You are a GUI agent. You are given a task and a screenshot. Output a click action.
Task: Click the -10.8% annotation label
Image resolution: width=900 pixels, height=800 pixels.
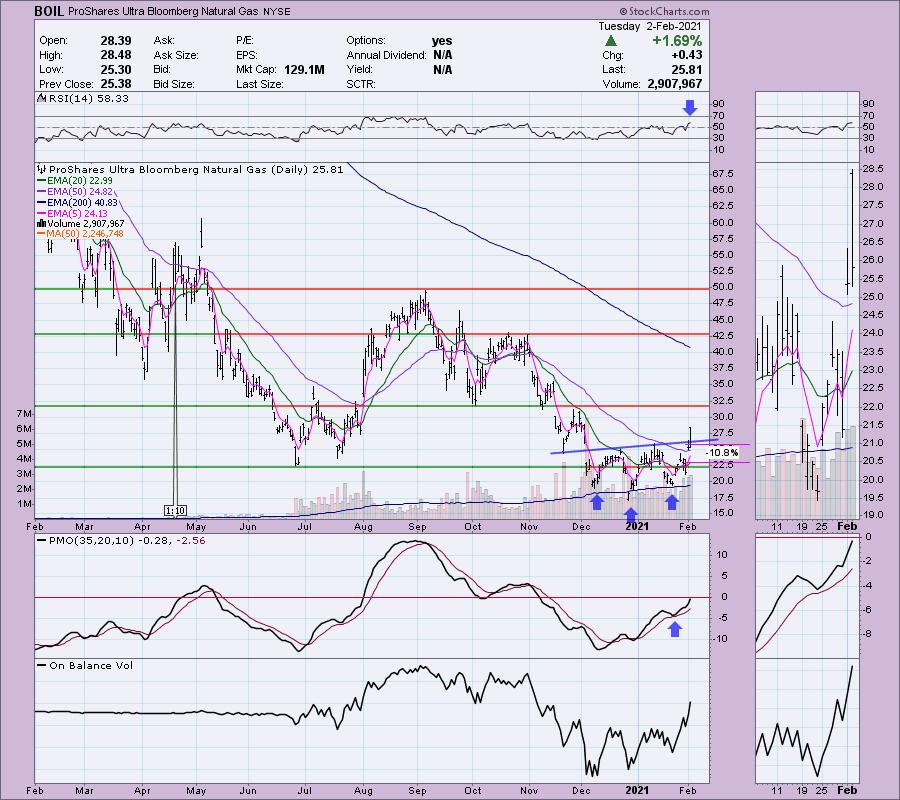click(x=721, y=453)
